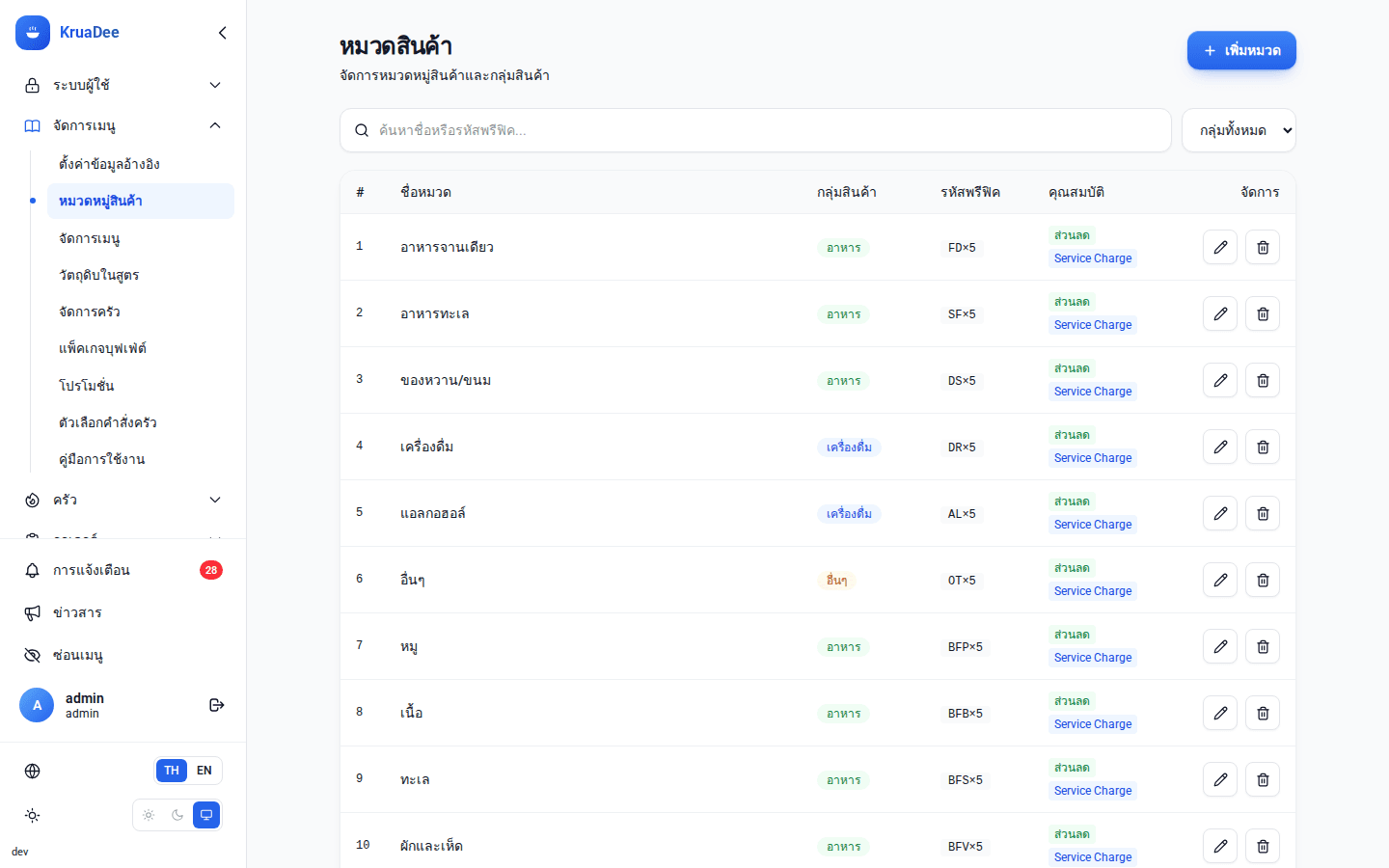
Task: Log out using the sign-out icon
Action: point(217,705)
